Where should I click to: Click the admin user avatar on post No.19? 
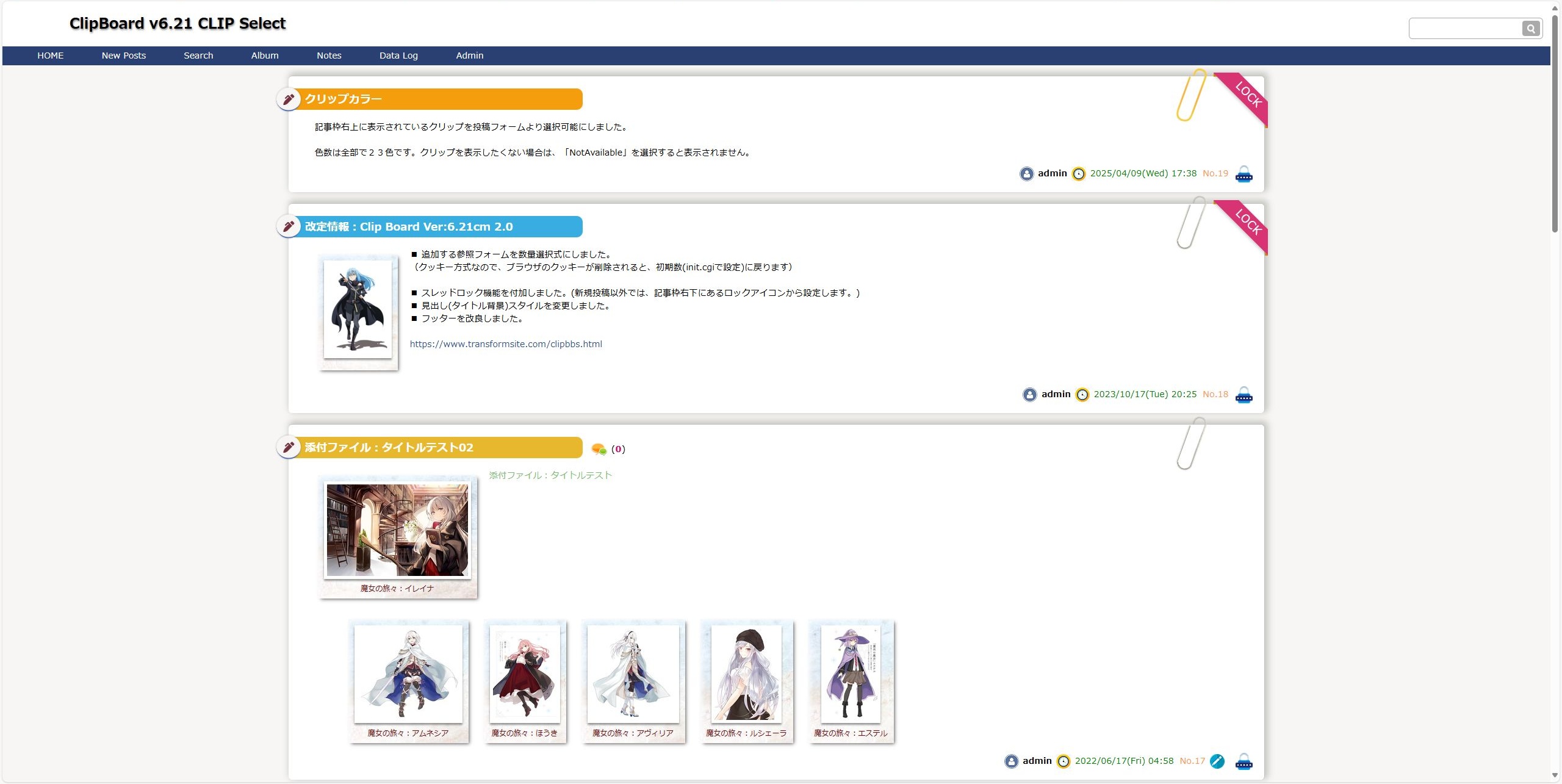1027,174
